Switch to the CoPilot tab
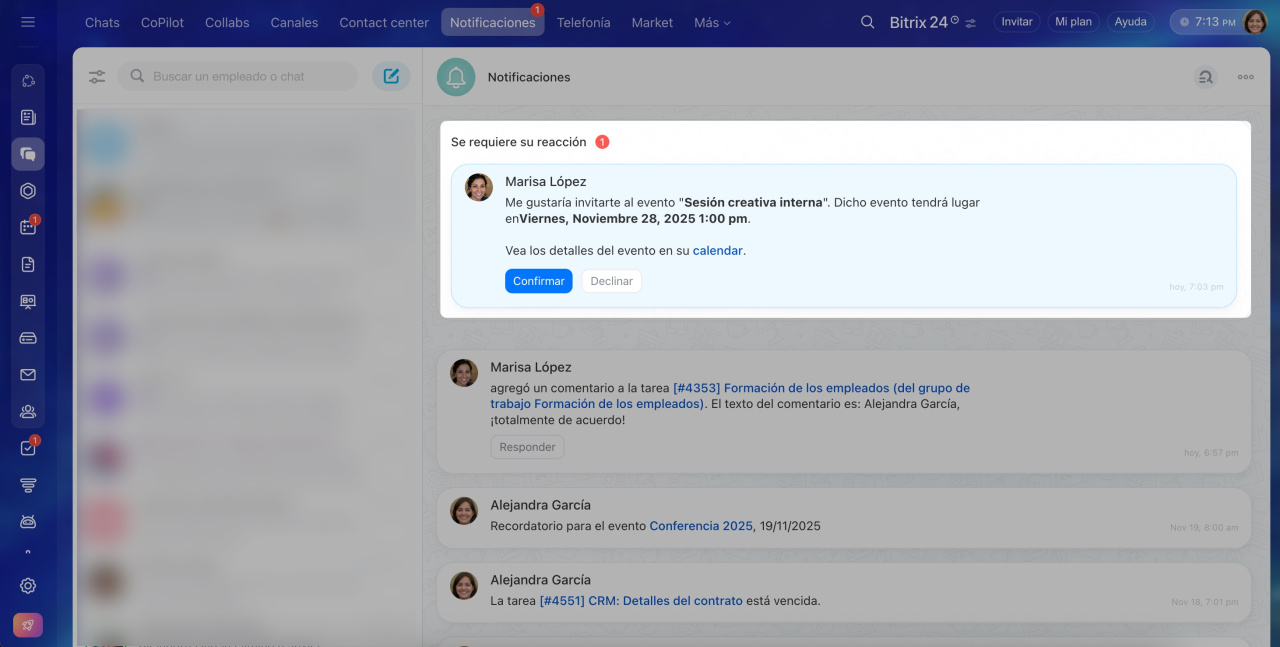Screen dimensions: 1280x647 click(x=162, y=22)
